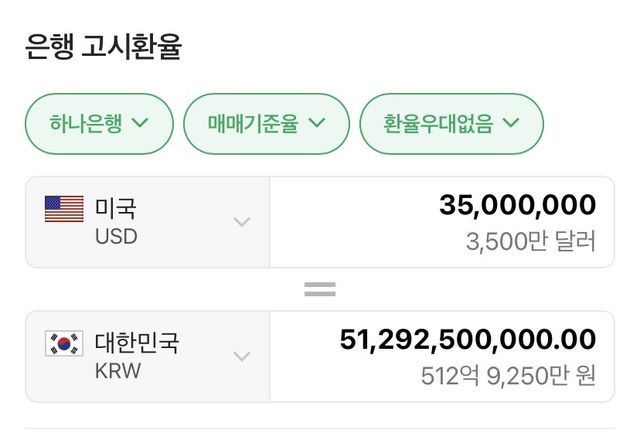Open the 하나은행 bank selector pill
The image size is (640, 441).
point(98,124)
